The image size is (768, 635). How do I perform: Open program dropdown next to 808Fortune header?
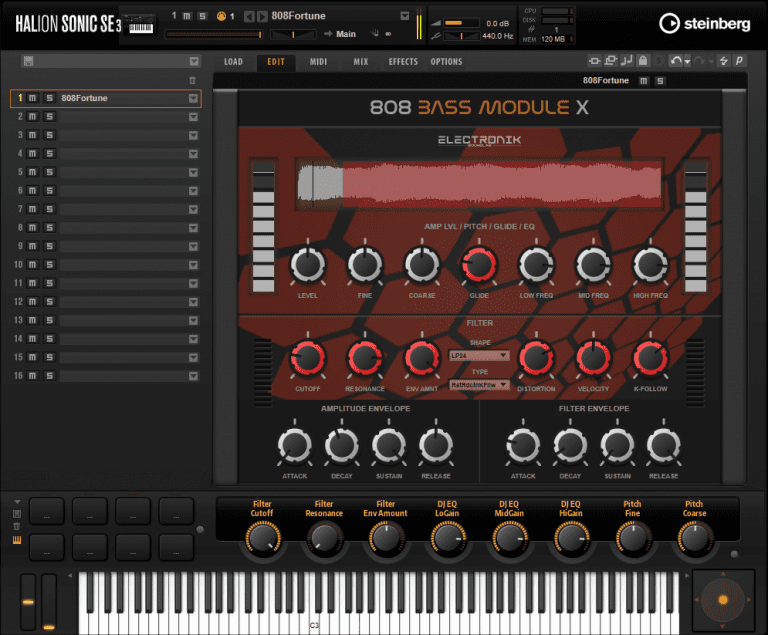[x=405, y=16]
